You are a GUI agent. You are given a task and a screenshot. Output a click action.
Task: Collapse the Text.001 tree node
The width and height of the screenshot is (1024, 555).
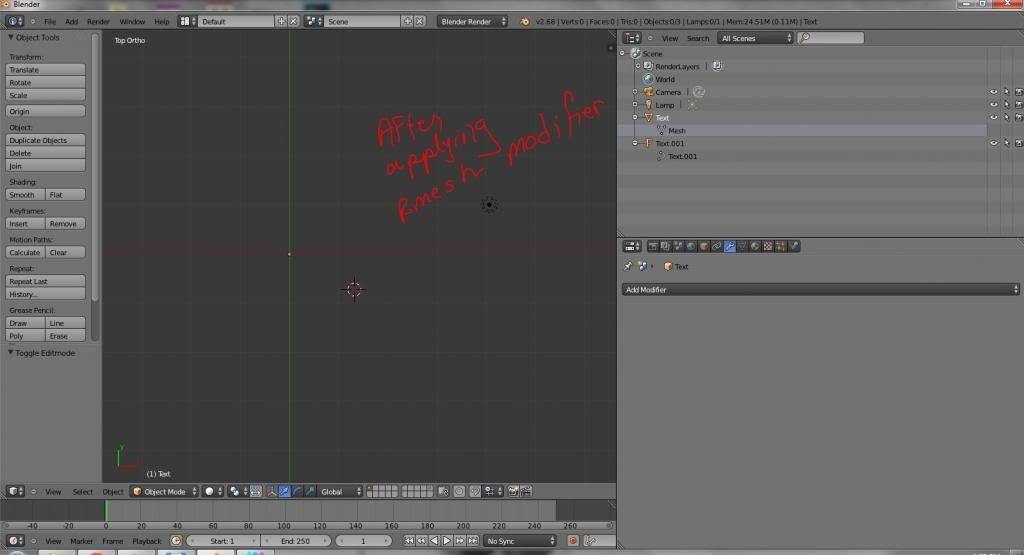coord(635,143)
